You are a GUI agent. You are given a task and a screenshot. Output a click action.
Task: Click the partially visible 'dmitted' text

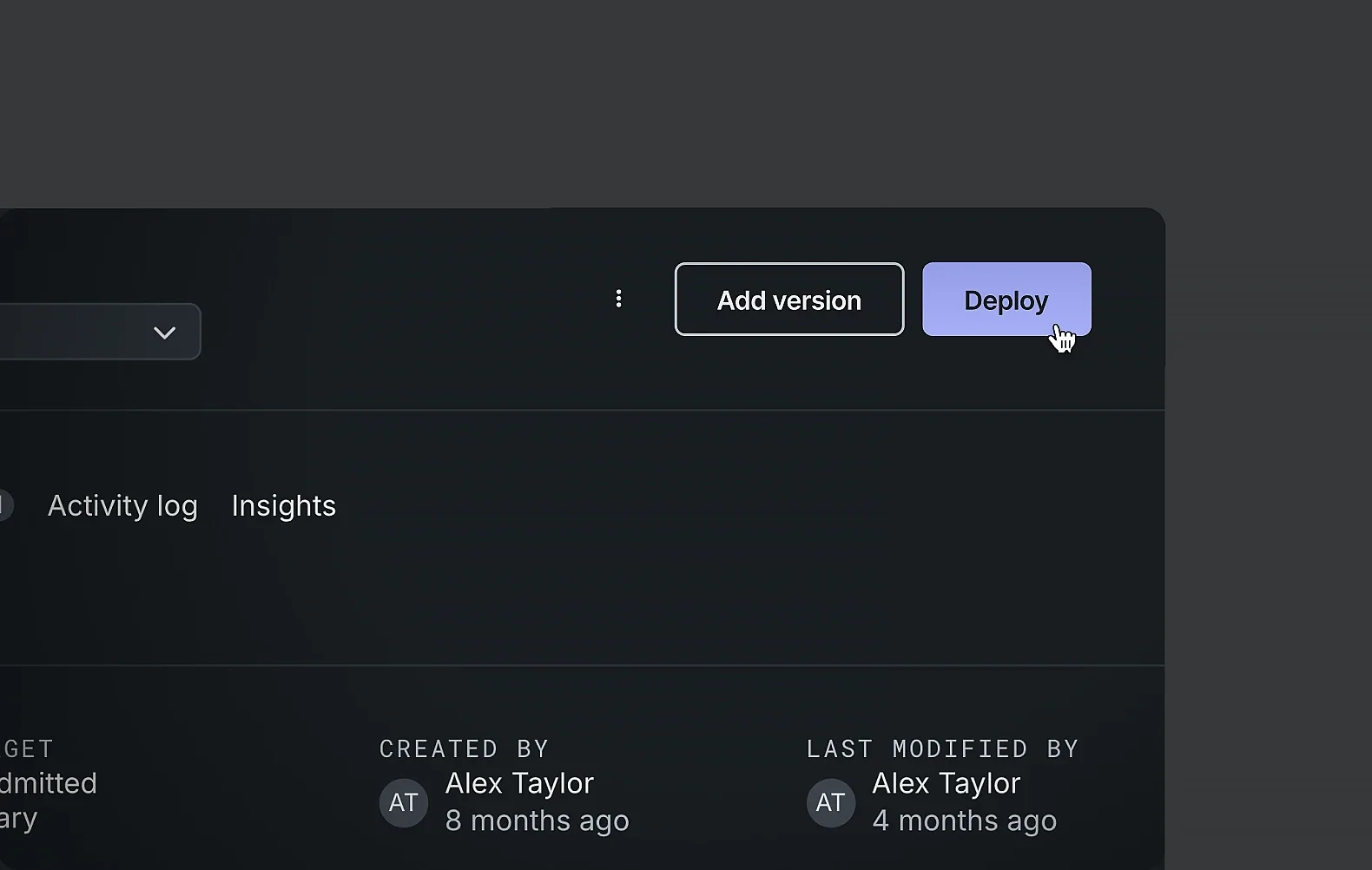(x=49, y=783)
